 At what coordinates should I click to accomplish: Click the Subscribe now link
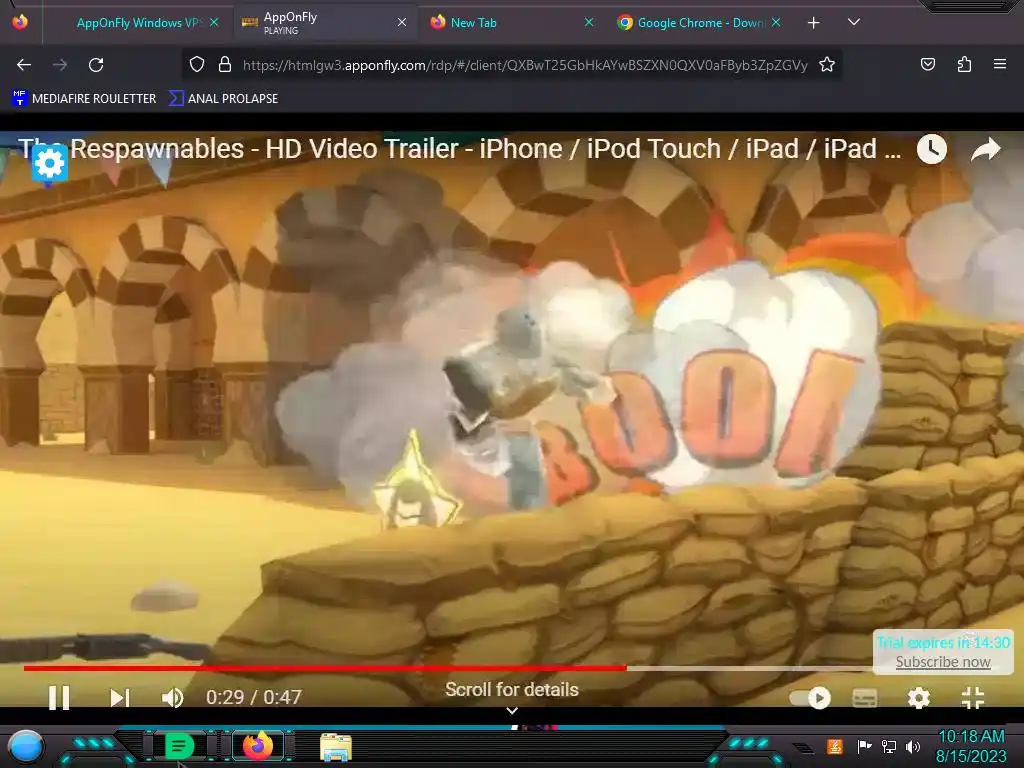pos(943,662)
